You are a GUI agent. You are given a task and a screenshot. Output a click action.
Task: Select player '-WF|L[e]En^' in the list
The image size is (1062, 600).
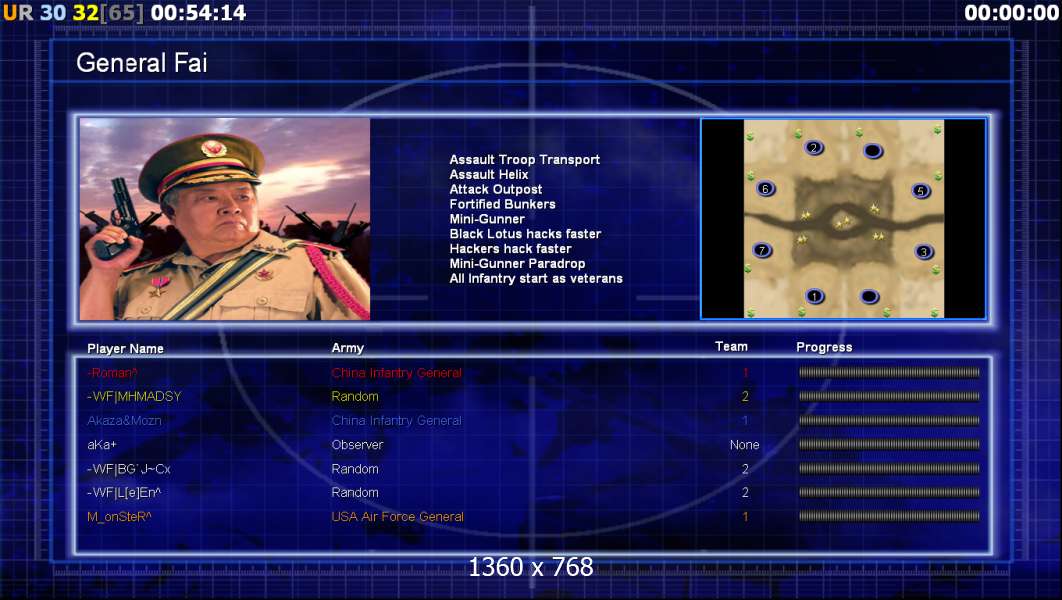(124, 493)
